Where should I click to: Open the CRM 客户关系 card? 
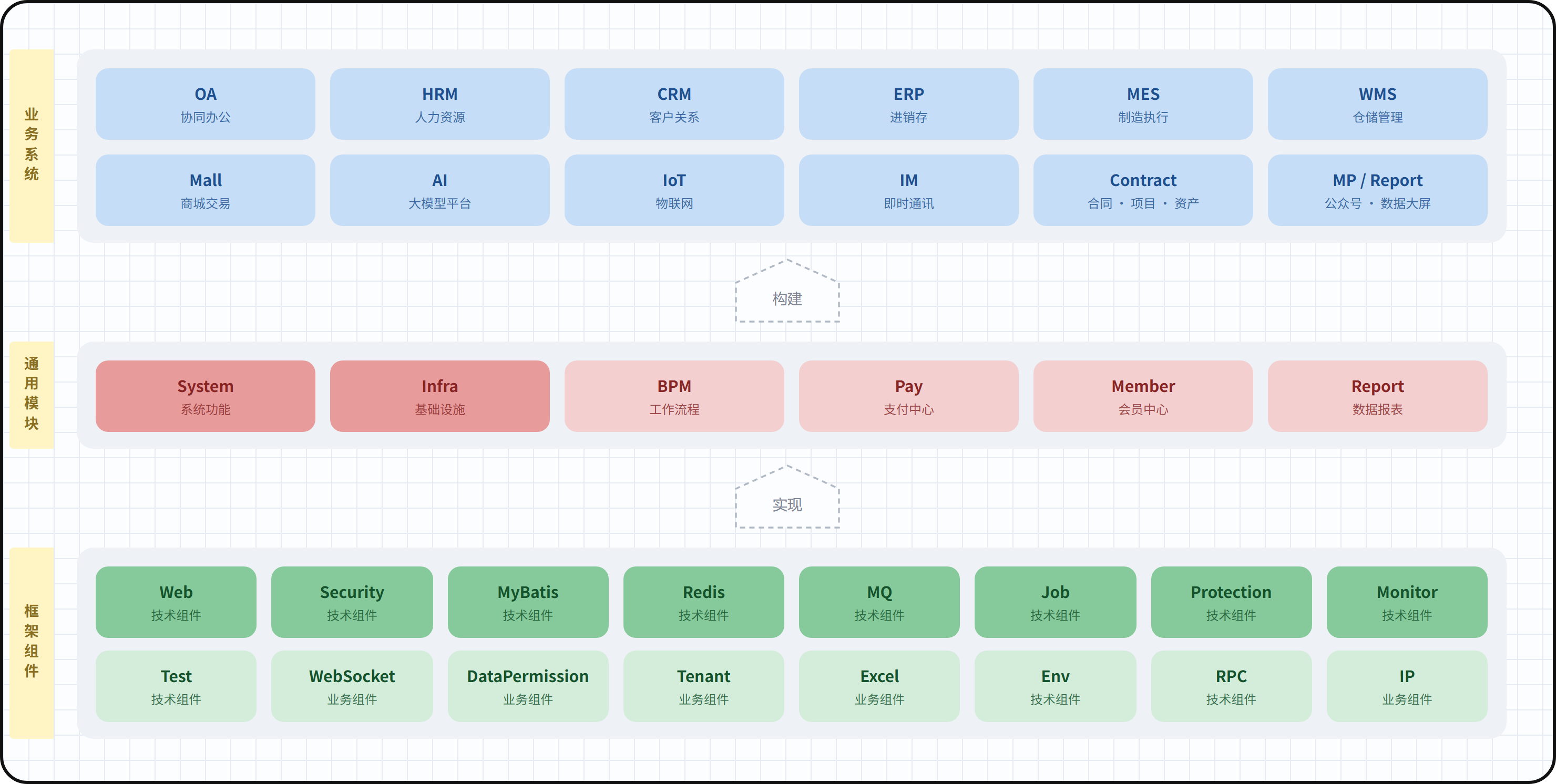point(674,104)
